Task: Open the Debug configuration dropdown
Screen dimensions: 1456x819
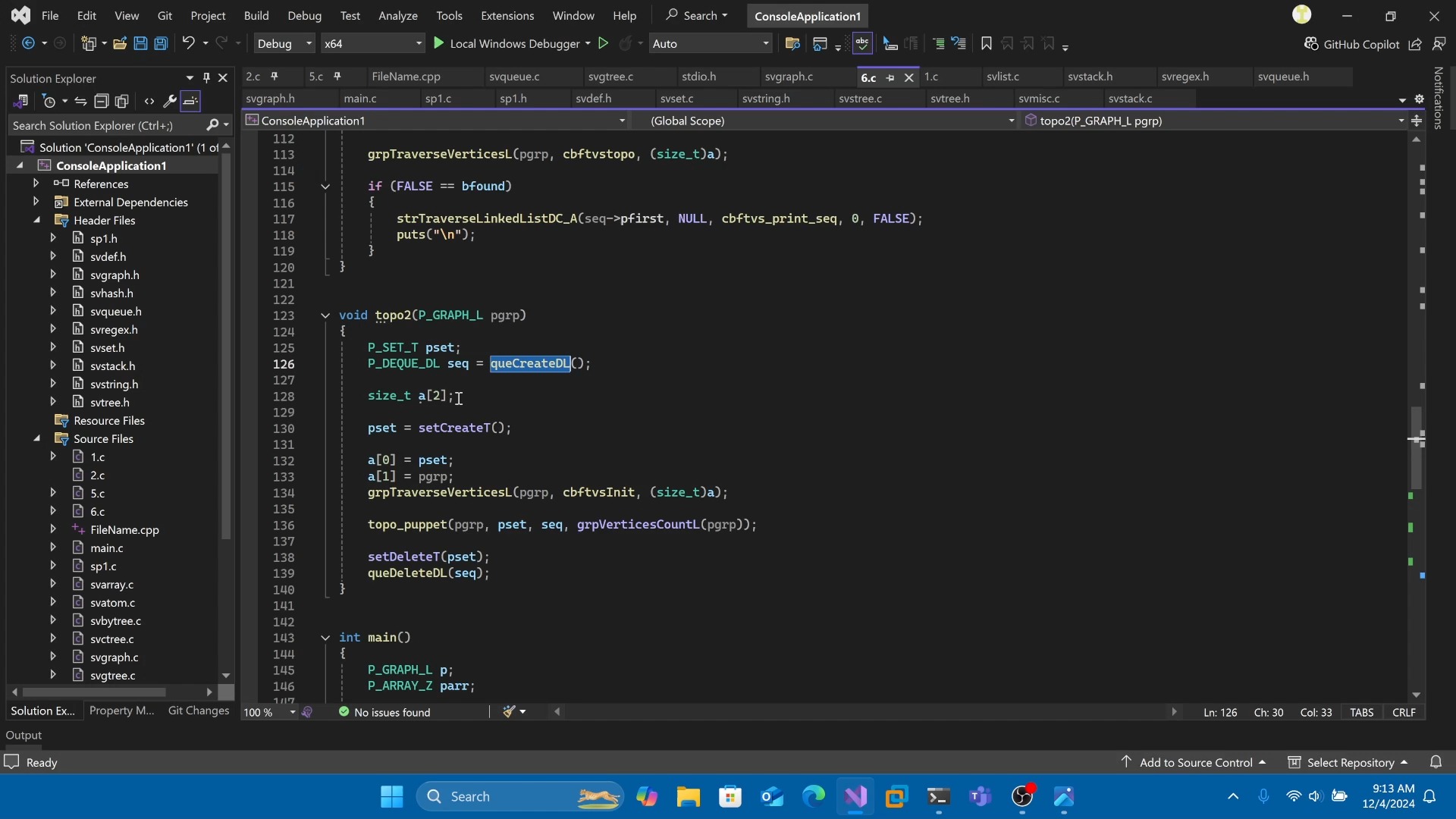Action: 284,44
